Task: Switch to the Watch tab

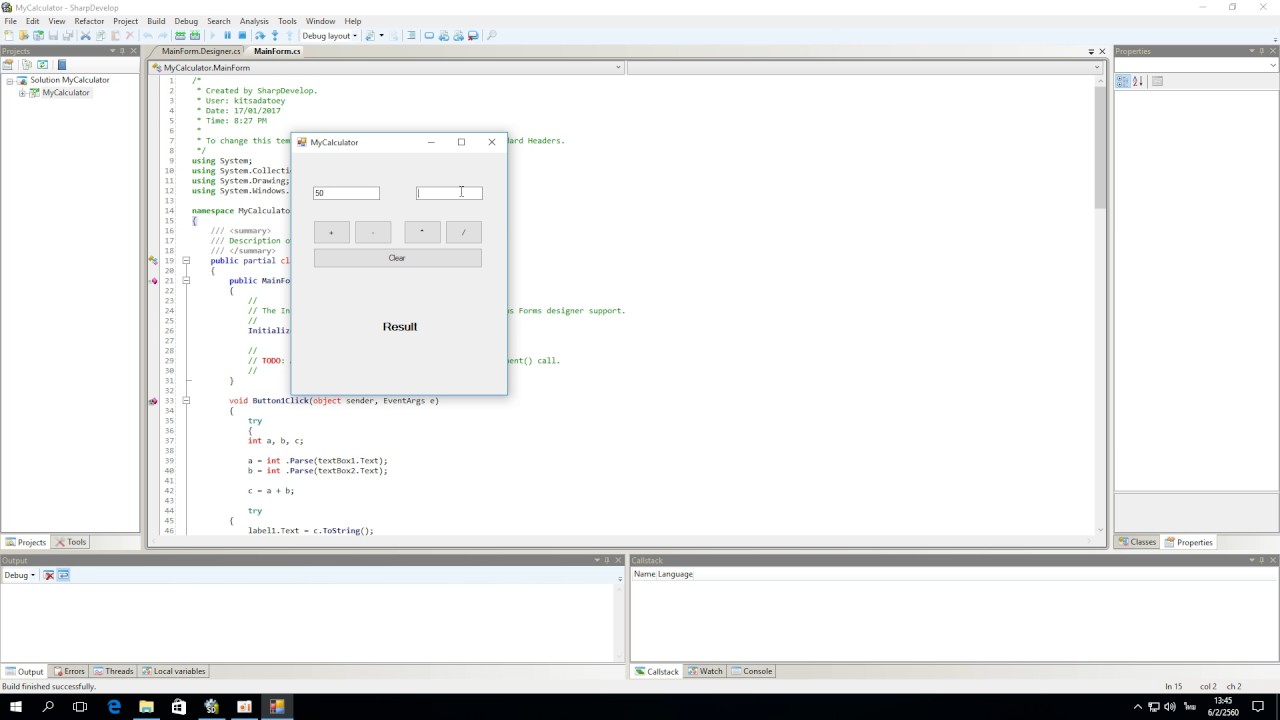Action: [x=705, y=671]
